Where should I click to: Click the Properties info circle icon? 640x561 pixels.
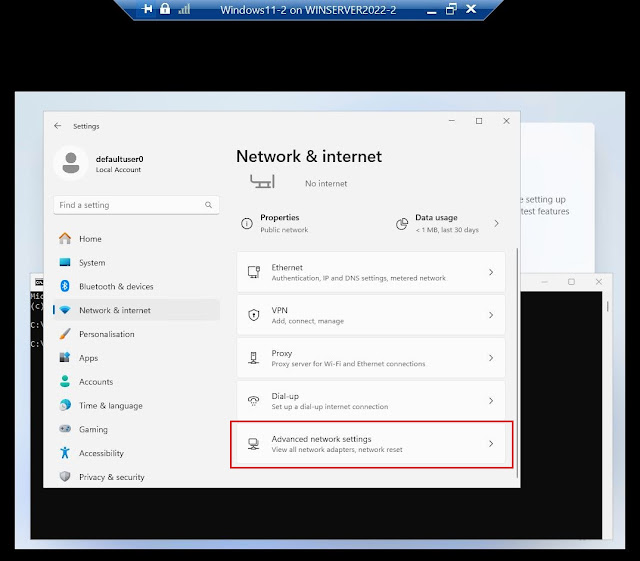[x=247, y=223]
